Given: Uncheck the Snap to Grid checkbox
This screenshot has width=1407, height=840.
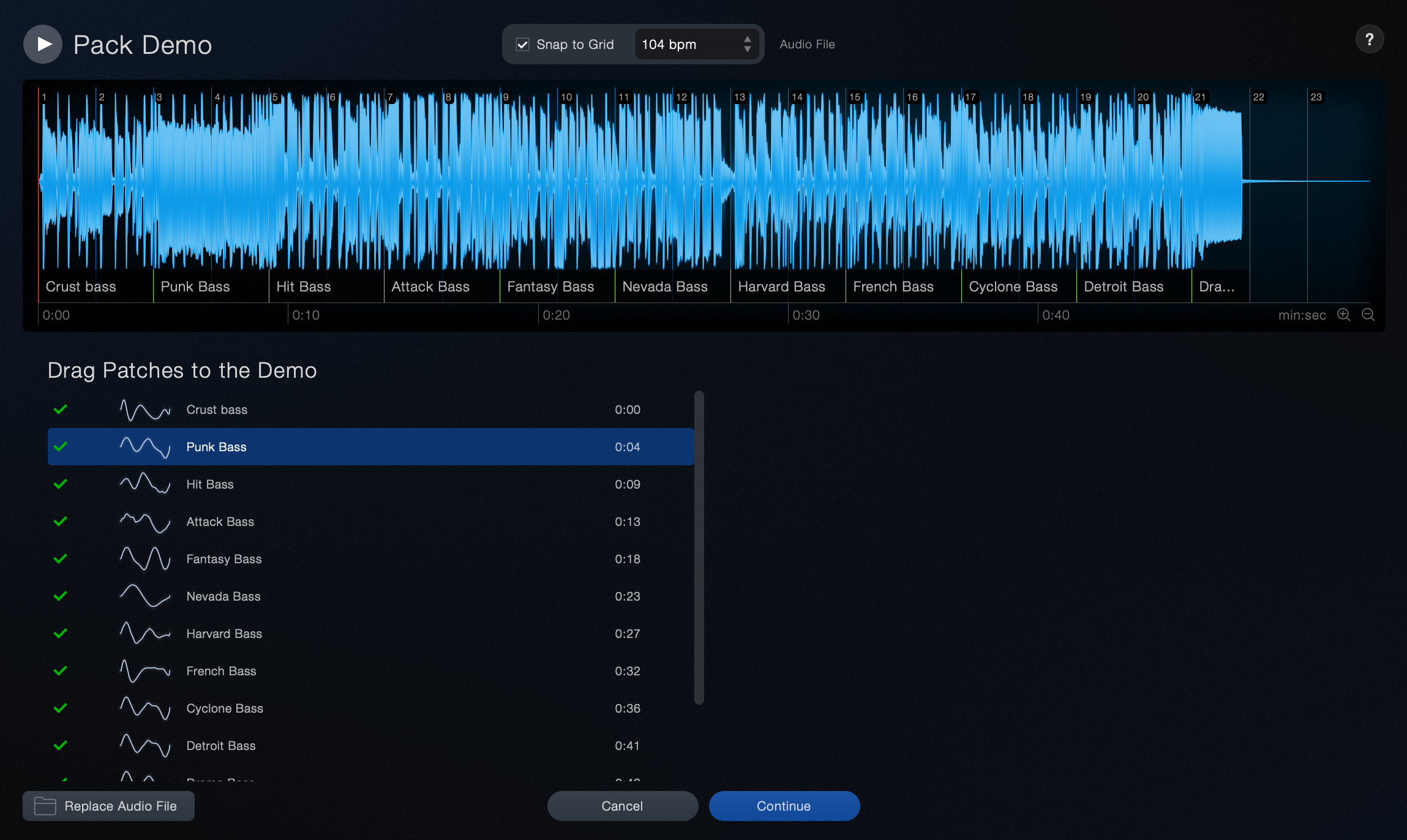Looking at the screenshot, I should [x=522, y=45].
